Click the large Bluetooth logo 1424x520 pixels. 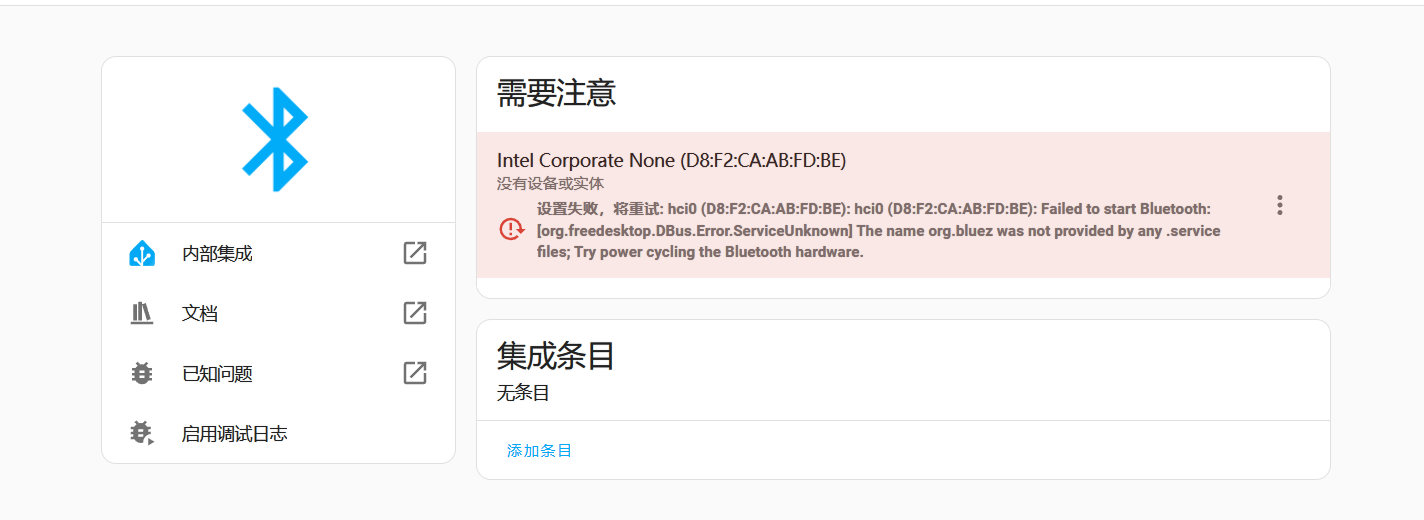(275, 140)
